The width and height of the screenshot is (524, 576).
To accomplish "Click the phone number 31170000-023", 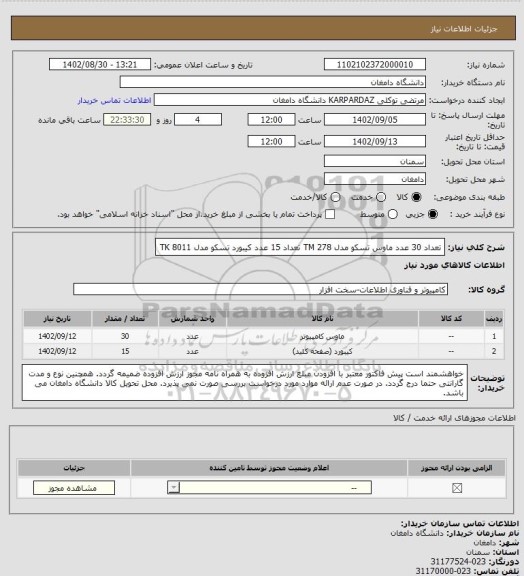I will [x=443, y=571].
